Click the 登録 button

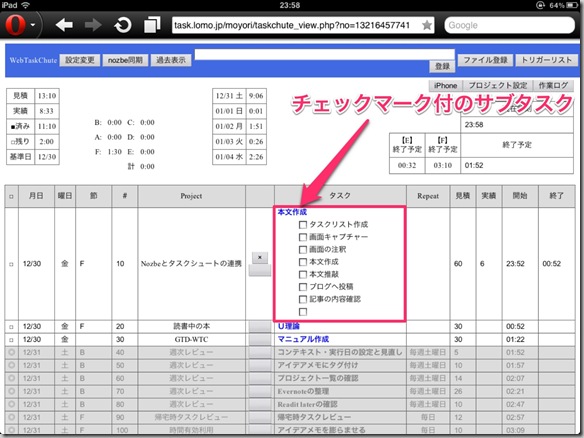442,66
